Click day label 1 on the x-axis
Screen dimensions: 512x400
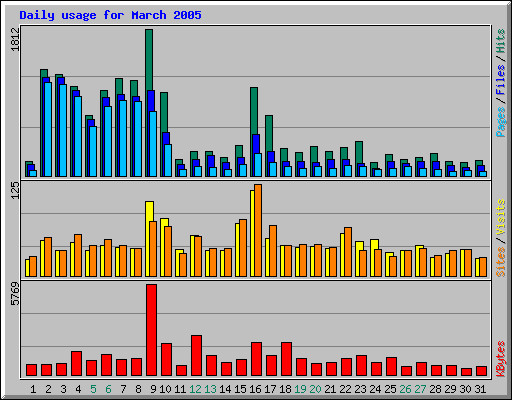point(33,389)
